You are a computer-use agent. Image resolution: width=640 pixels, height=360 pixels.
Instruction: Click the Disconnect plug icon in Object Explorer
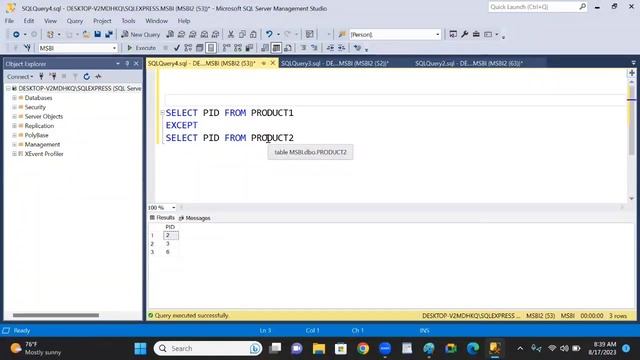53,77
